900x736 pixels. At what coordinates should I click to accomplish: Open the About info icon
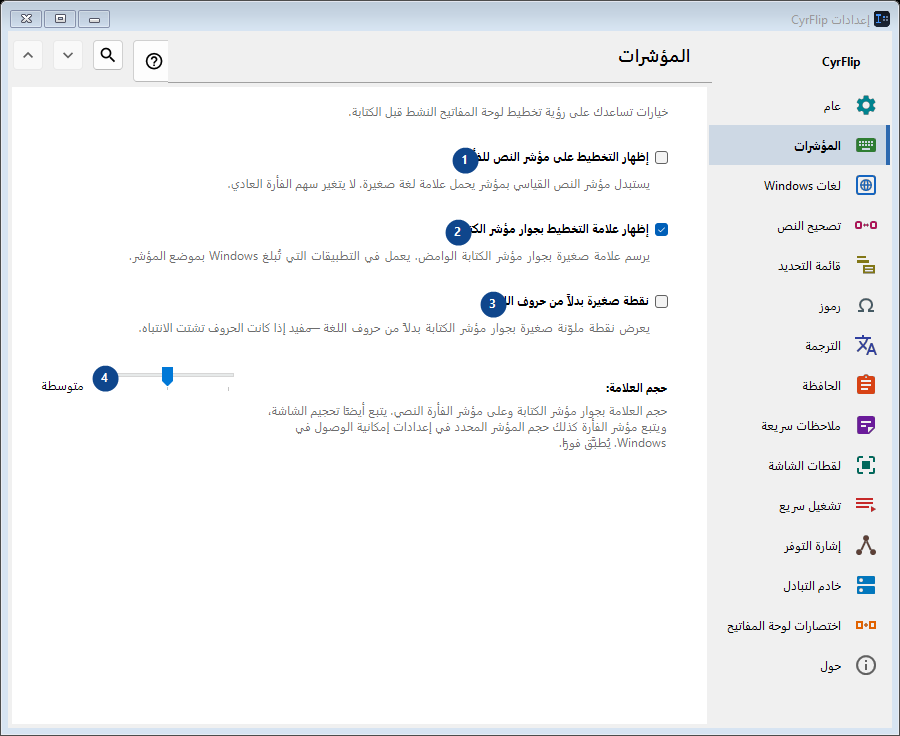pyautogui.click(x=866, y=665)
